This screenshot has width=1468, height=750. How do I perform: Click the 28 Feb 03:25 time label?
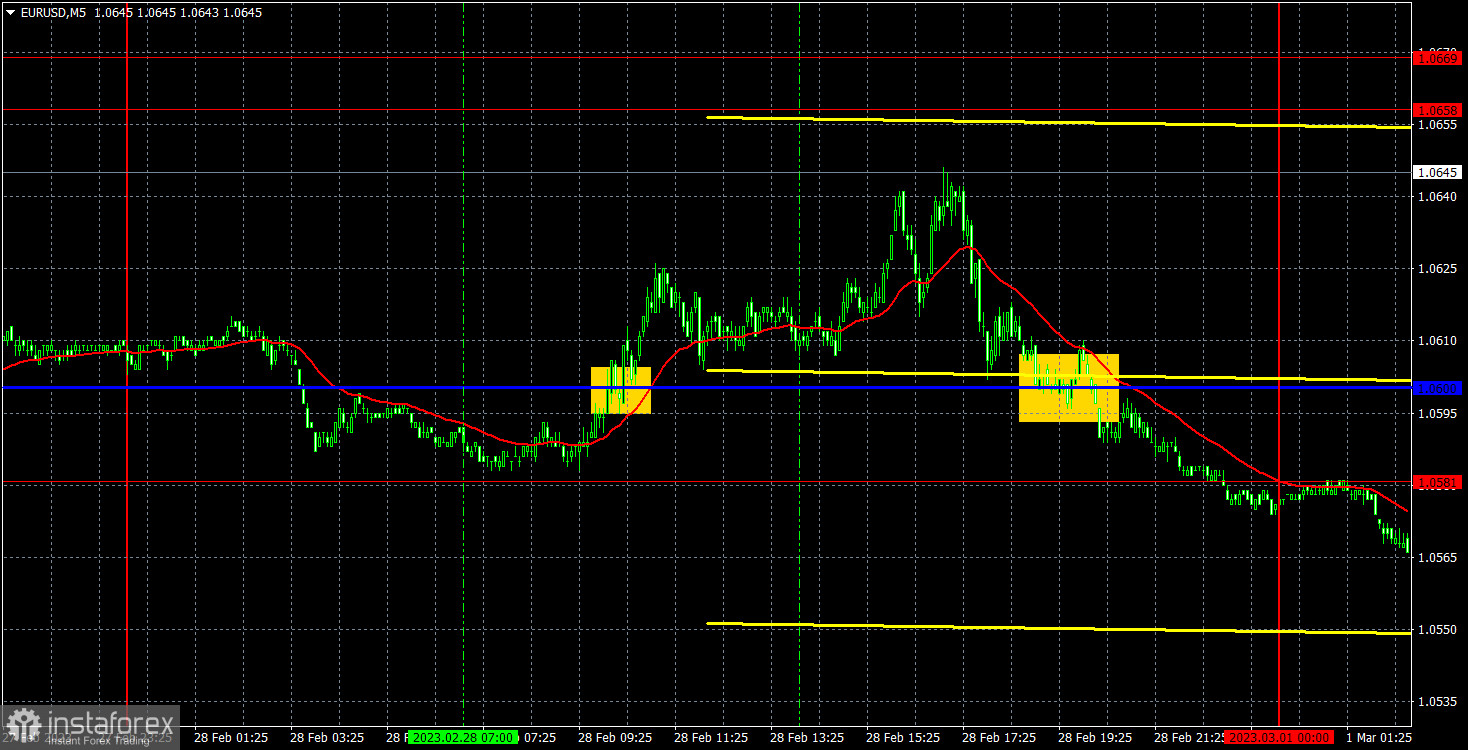coord(326,737)
